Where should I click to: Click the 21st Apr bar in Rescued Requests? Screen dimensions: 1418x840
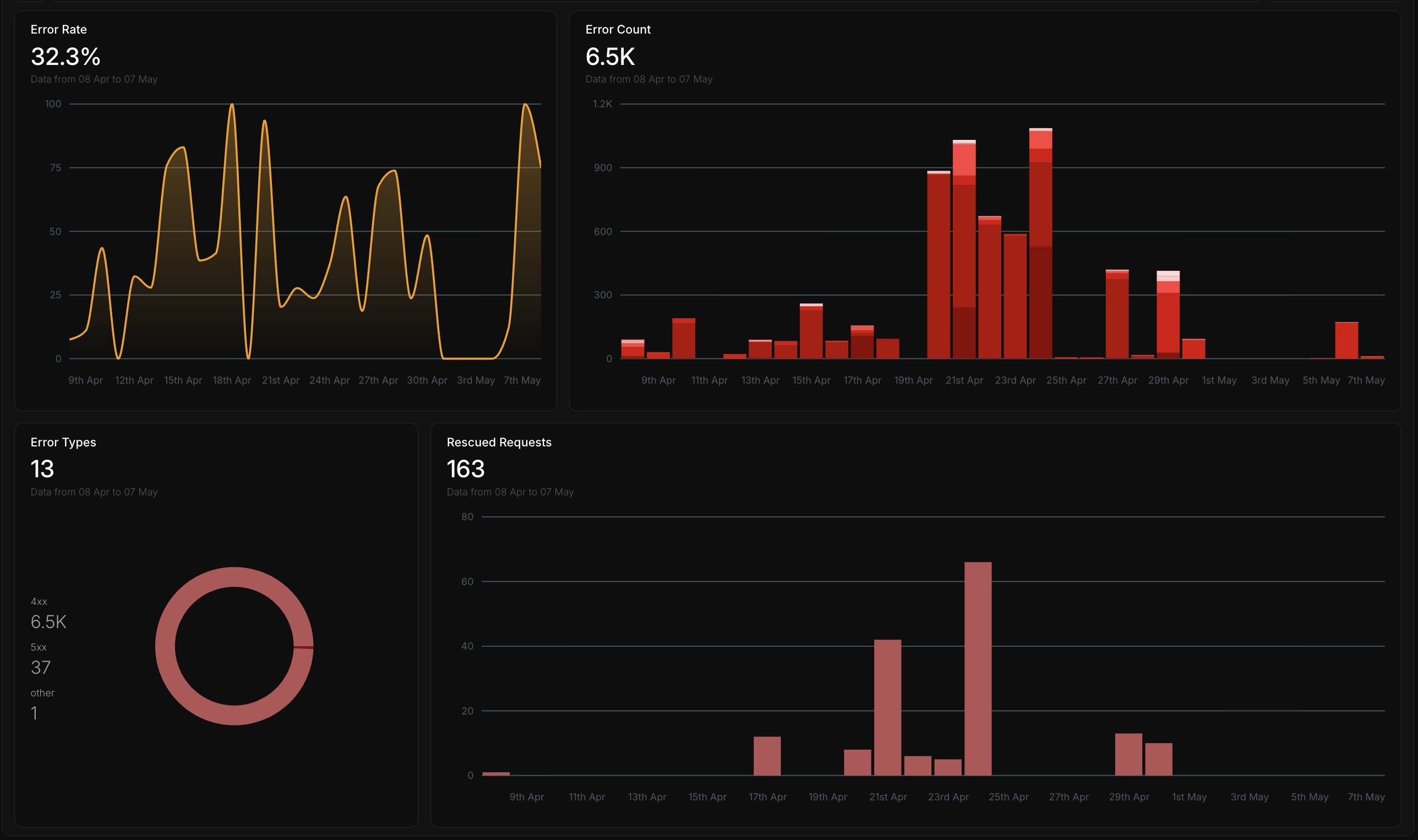pyautogui.click(x=887, y=707)
